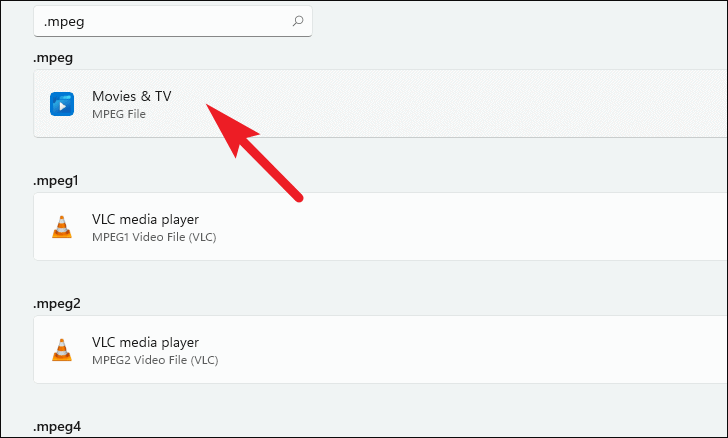Click the red arrow annotation
The image size is (728, 438).
point(254,153)
